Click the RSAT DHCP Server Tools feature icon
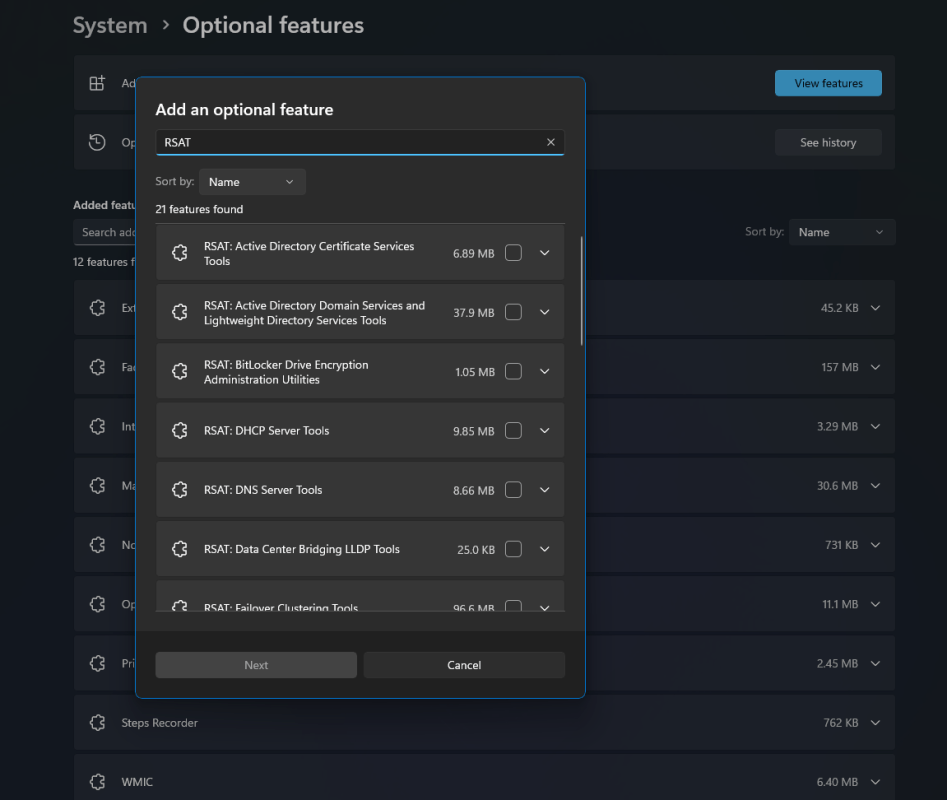947x800 pixels. point(179,430)
